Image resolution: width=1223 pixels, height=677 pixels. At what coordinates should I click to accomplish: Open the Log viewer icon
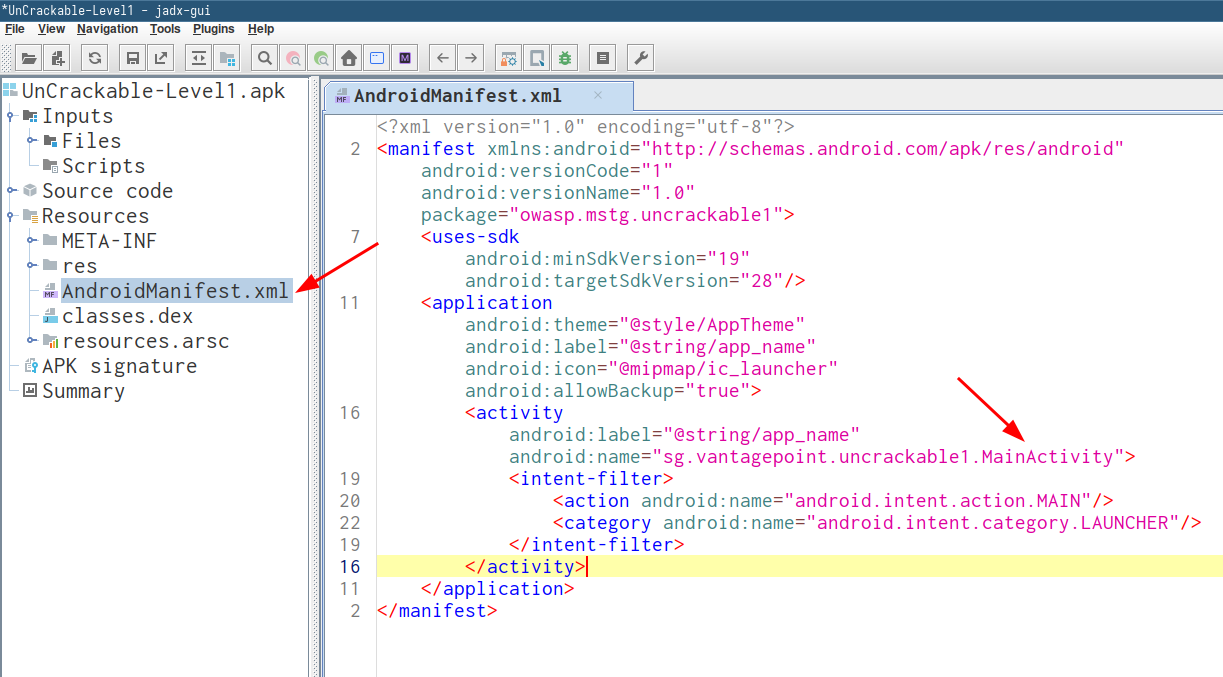(602, 57)
